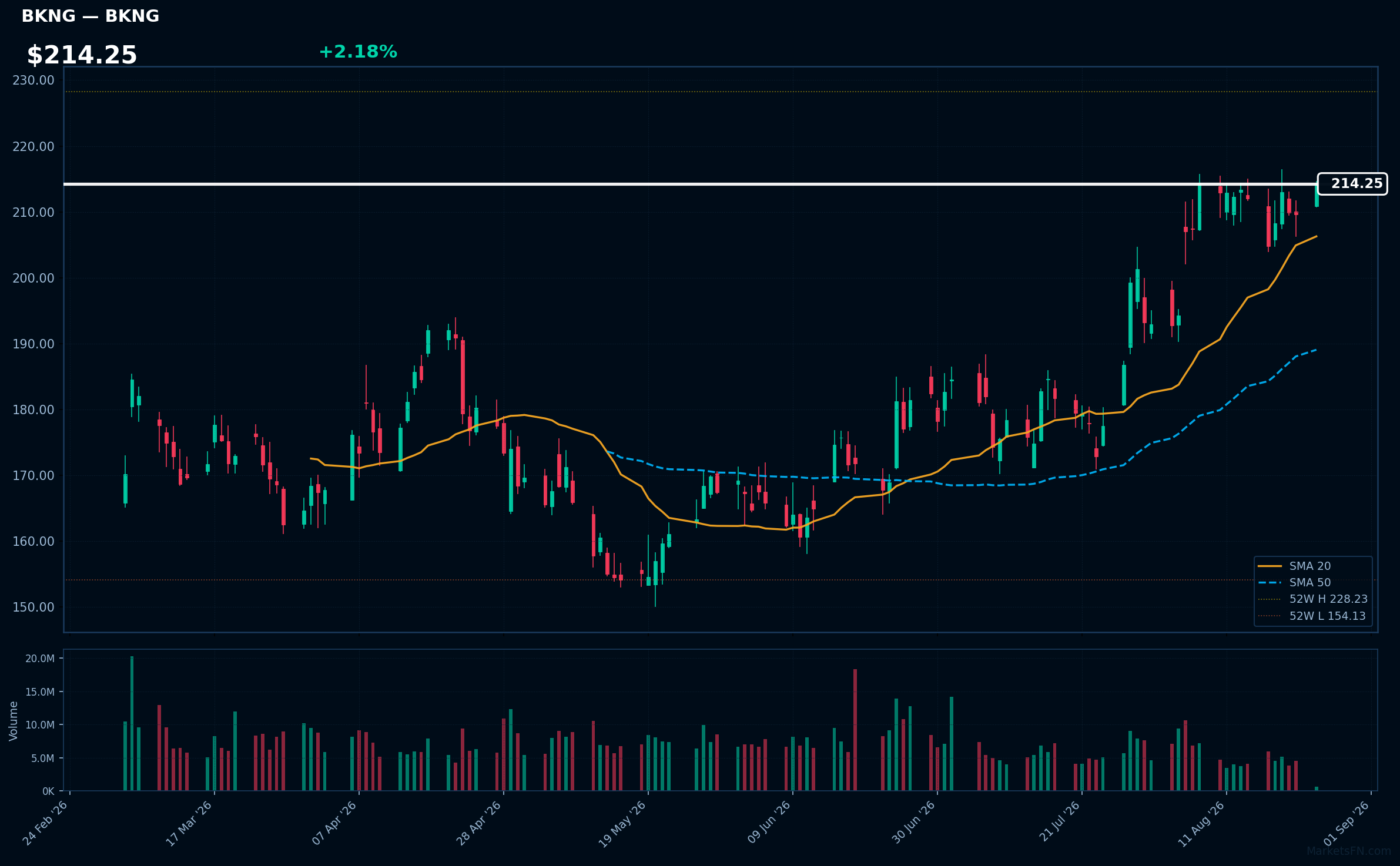Click the 160.00 y-axis label
Image resolution: width=1400 pixels, height=866 pixels.
point(34,541)
